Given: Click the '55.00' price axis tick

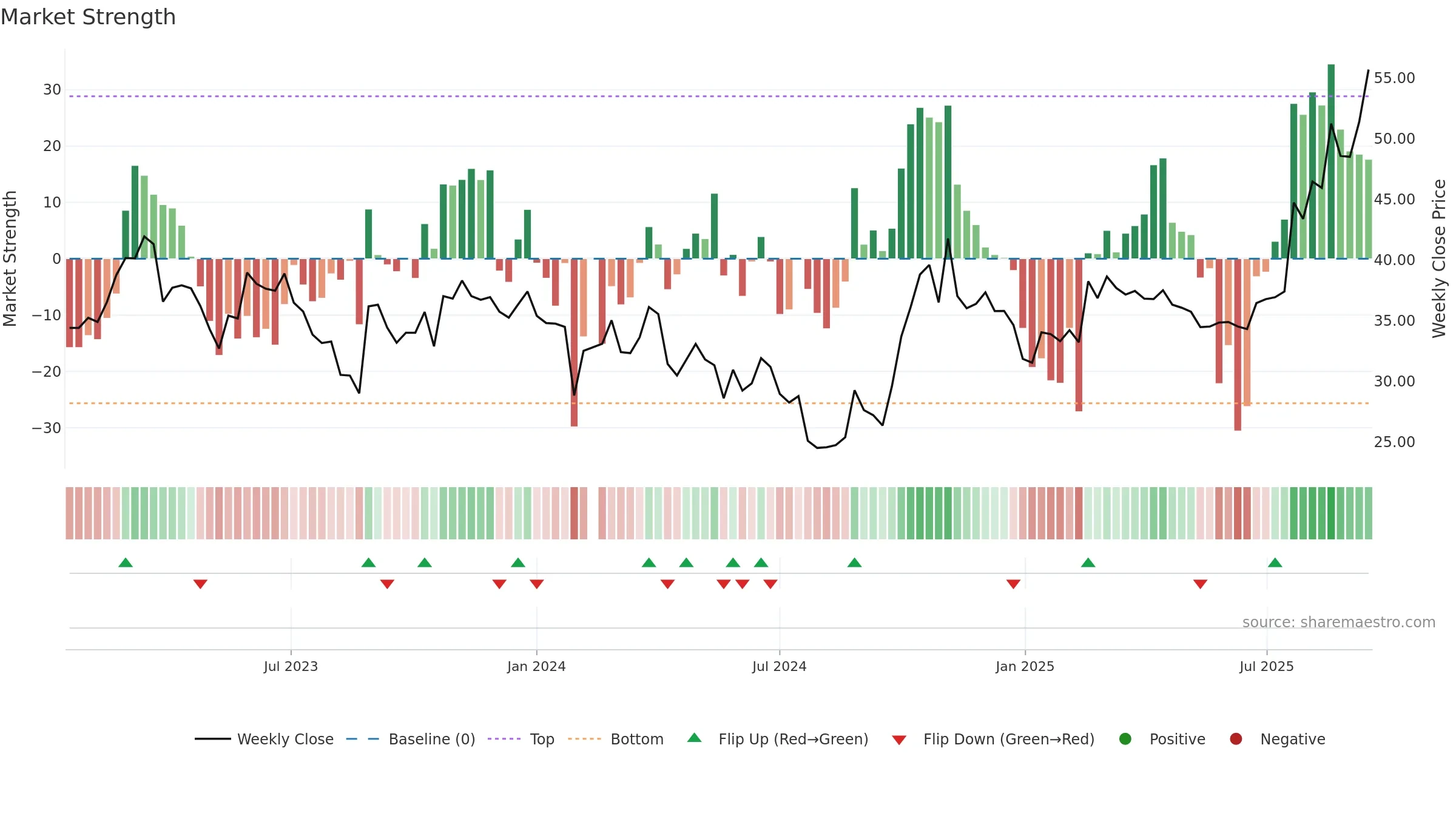Looking at the screenshot, I should [1394, 78].
